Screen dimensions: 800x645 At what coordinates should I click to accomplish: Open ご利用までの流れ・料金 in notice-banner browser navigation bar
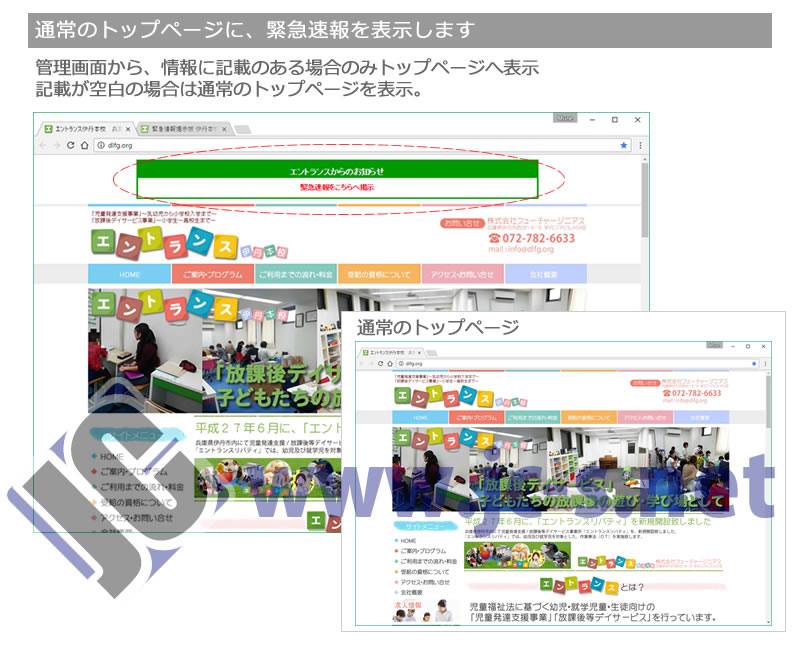296,274
